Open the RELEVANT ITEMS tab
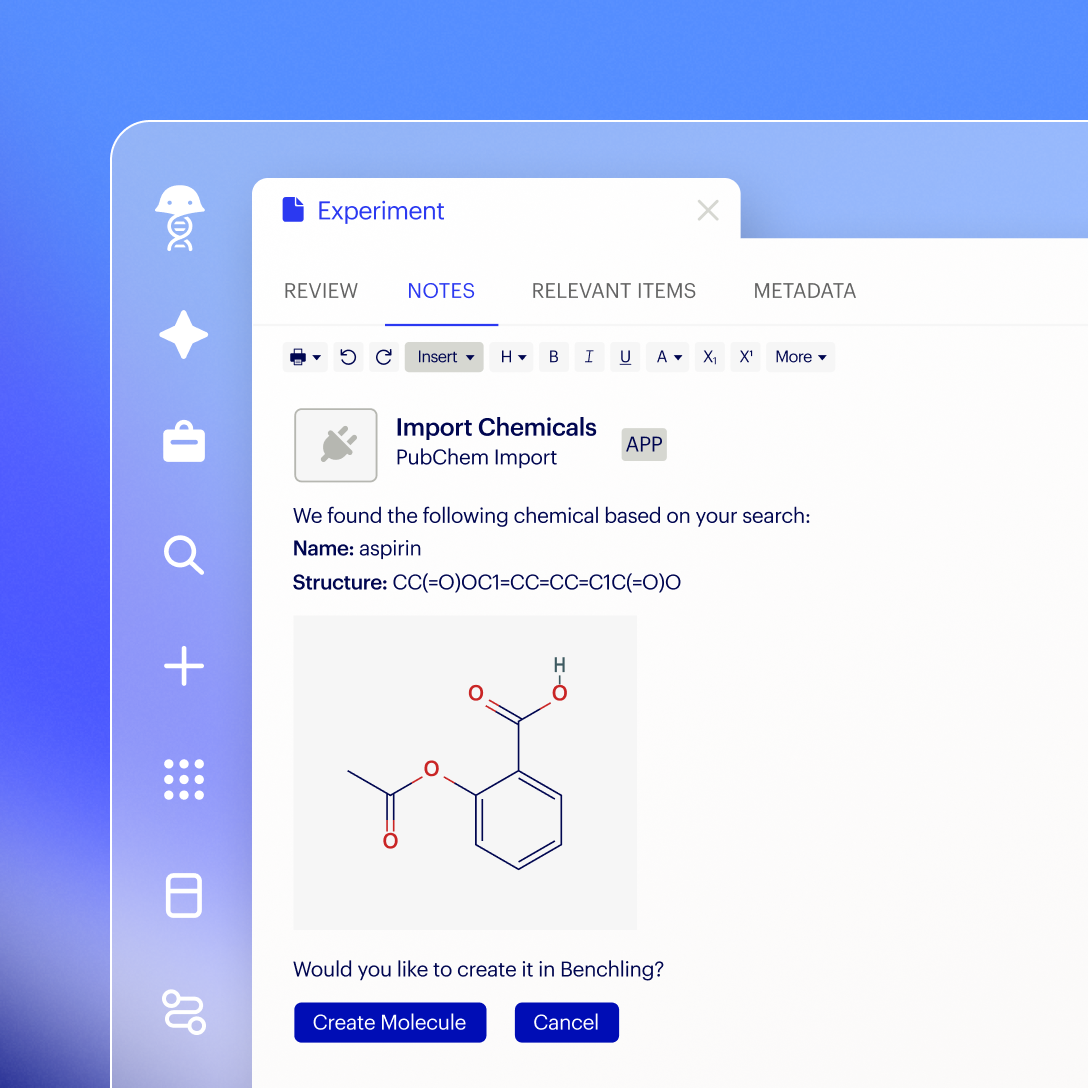The image size is (1088, 1088). 613,291
